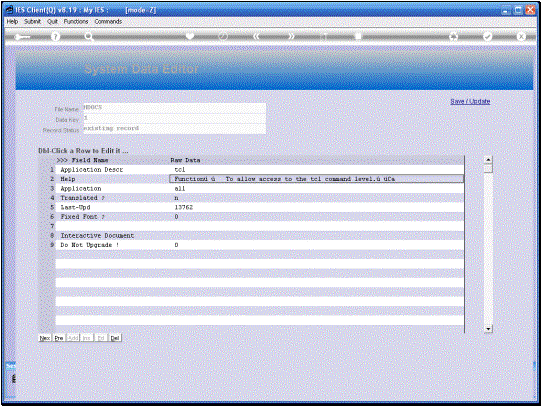Select the magnifier search icon
The width and height of the screenshot is (541, 406).
click(x=89, y=37)
